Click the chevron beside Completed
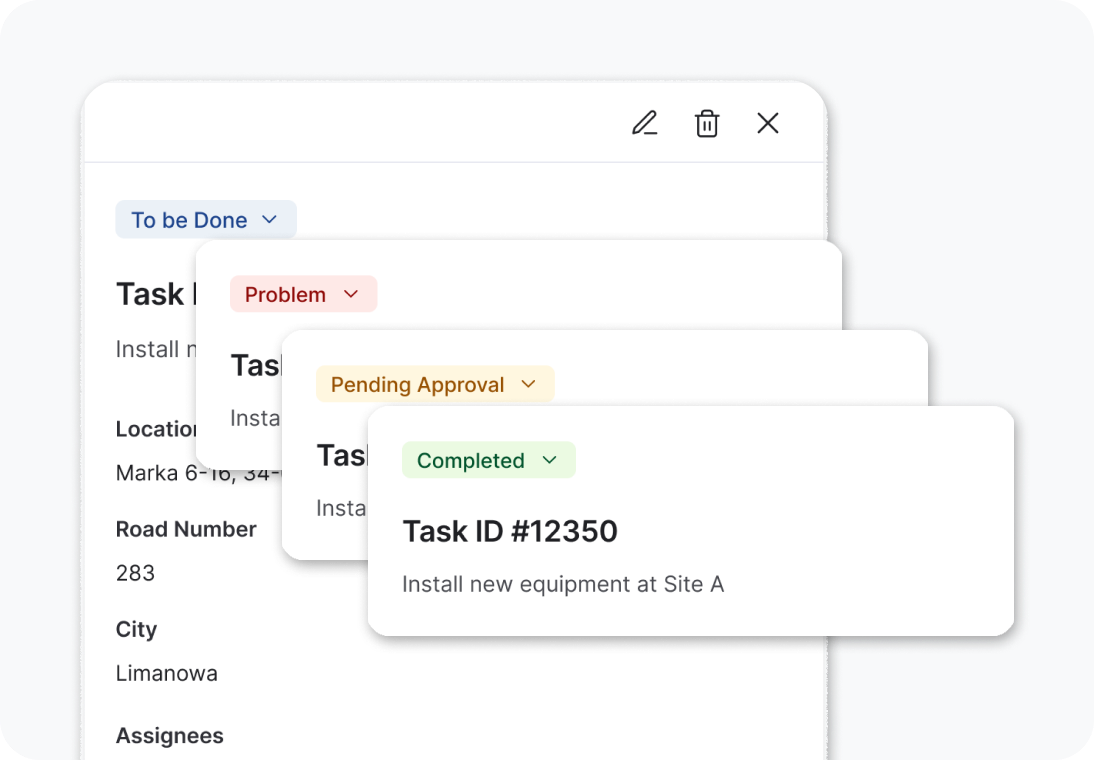Image resolution: width=1094 pixels, height=760 pixels. click(550, 460)
